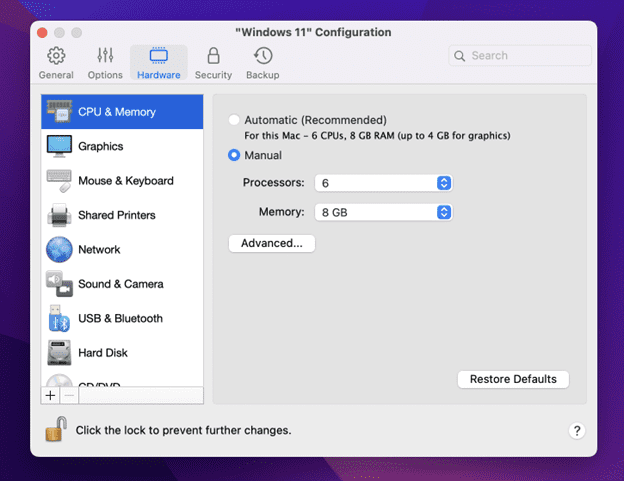
Task: Select the Graphics monitor icon
Action: (x=59, y=147)
